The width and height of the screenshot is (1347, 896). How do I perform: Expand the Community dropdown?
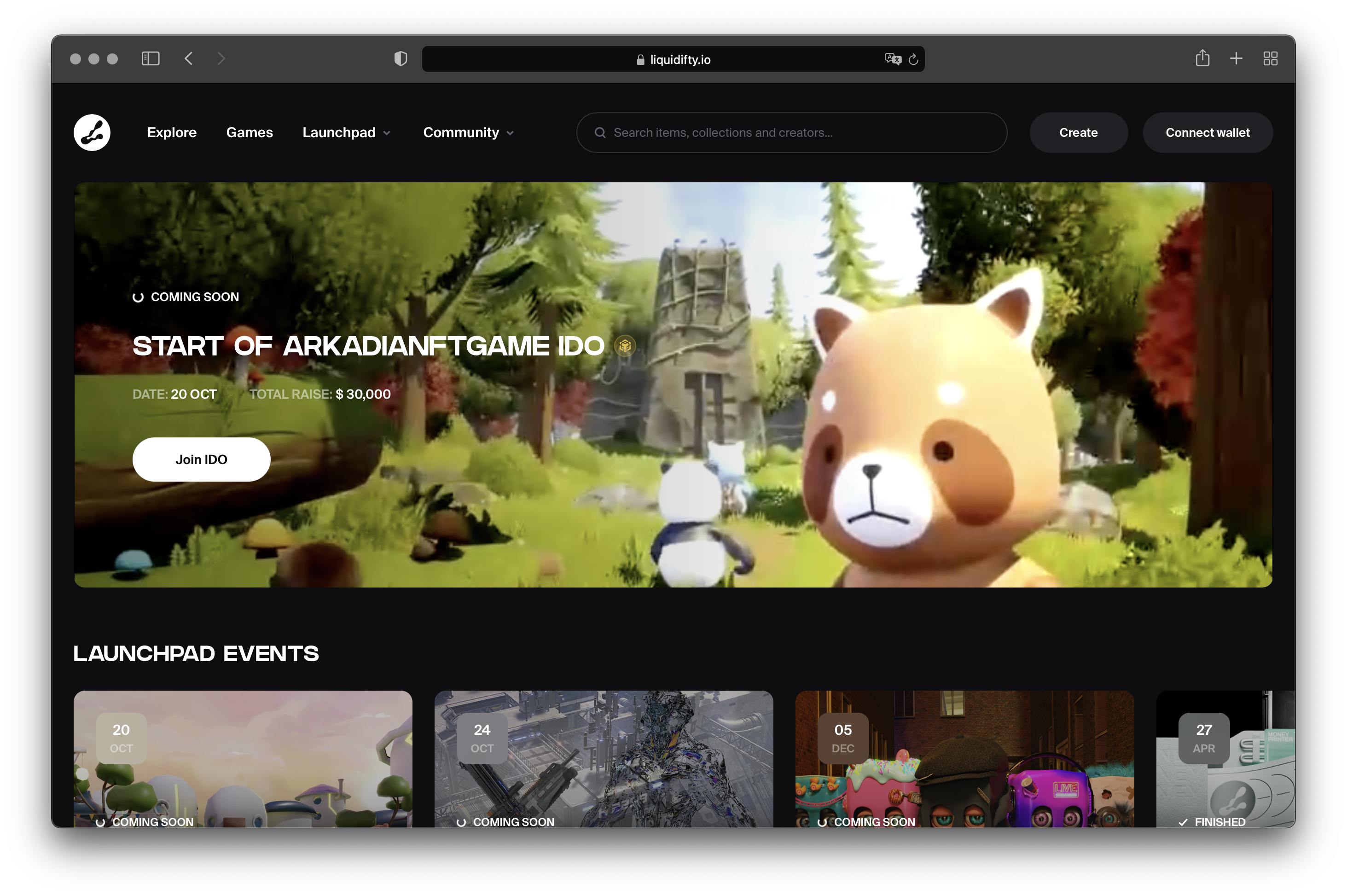(469, 133)
